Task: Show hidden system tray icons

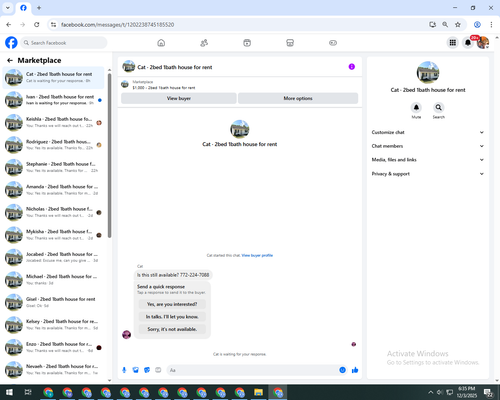Action: click(x=431, y=392)
